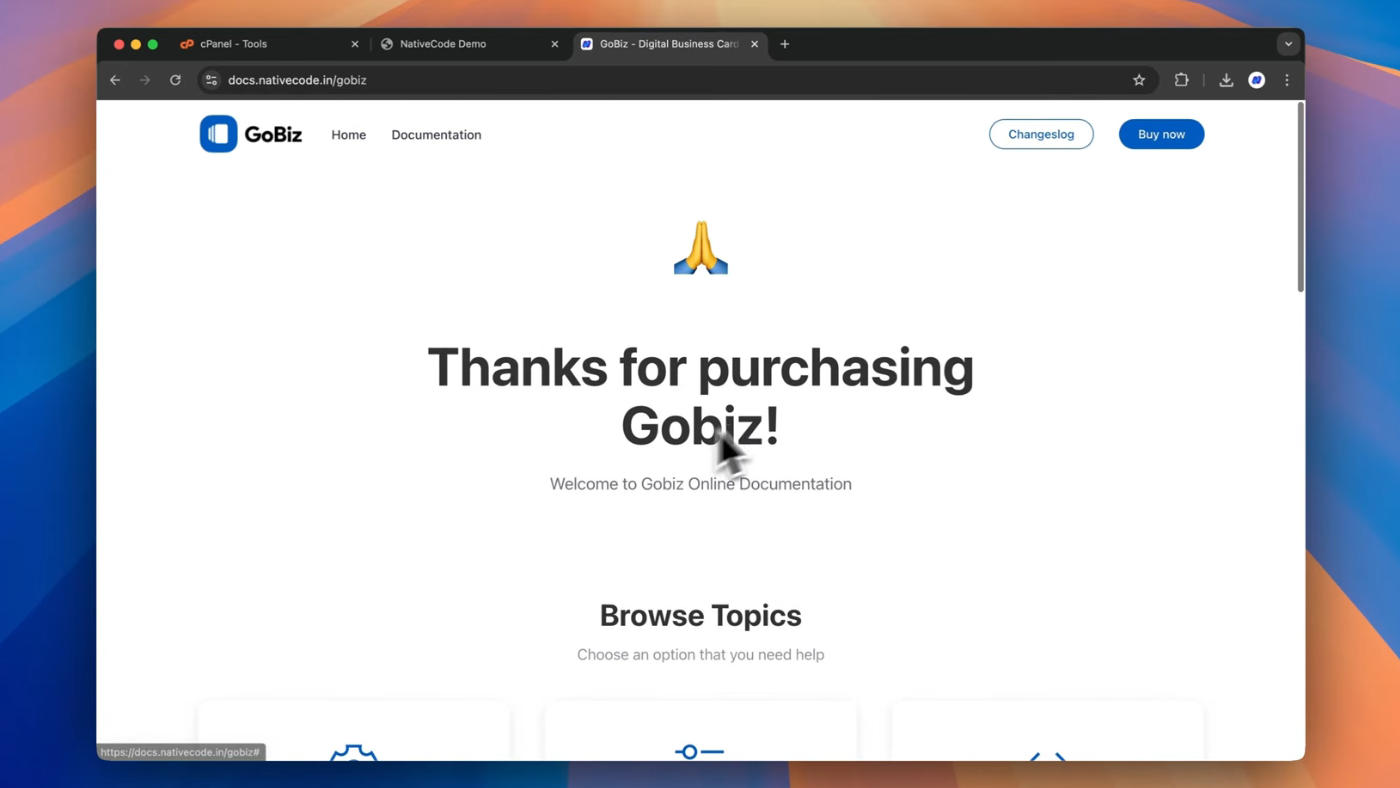Click the page vertical scrollbar
The height and width of the screenshot is (788, 1400).
coord(1300,197)
